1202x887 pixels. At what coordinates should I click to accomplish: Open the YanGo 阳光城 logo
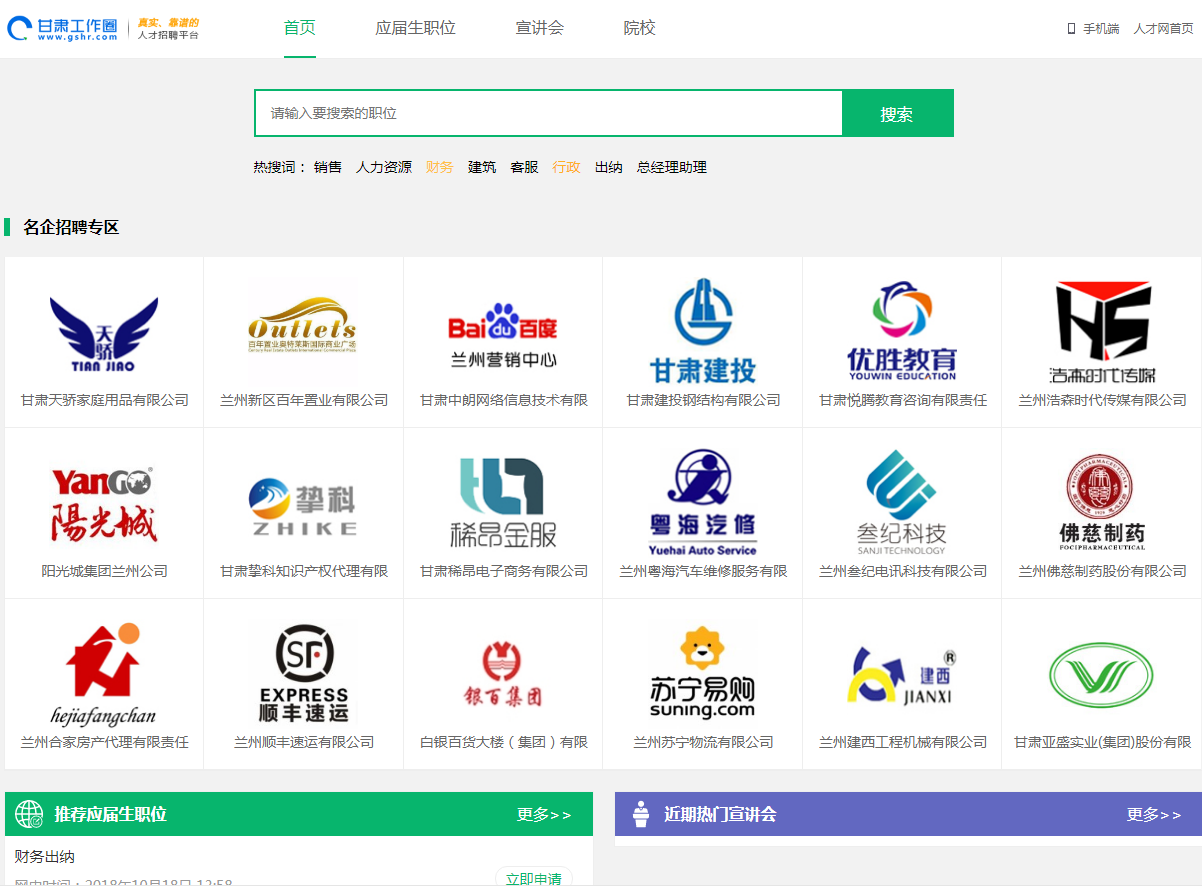click(104, 503)
